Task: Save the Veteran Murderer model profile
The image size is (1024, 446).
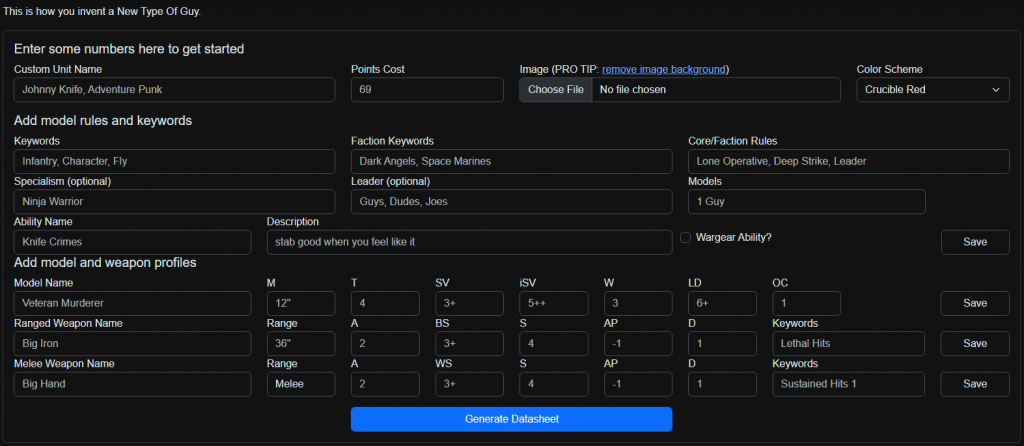Action: 974,303
